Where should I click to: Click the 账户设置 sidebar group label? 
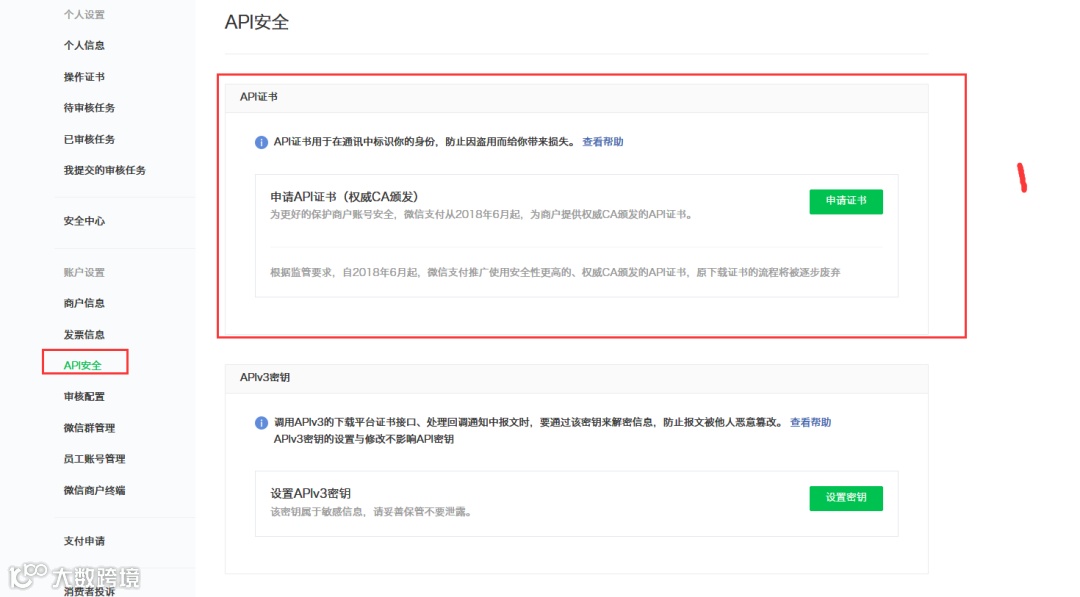click(x=84, y=273)
